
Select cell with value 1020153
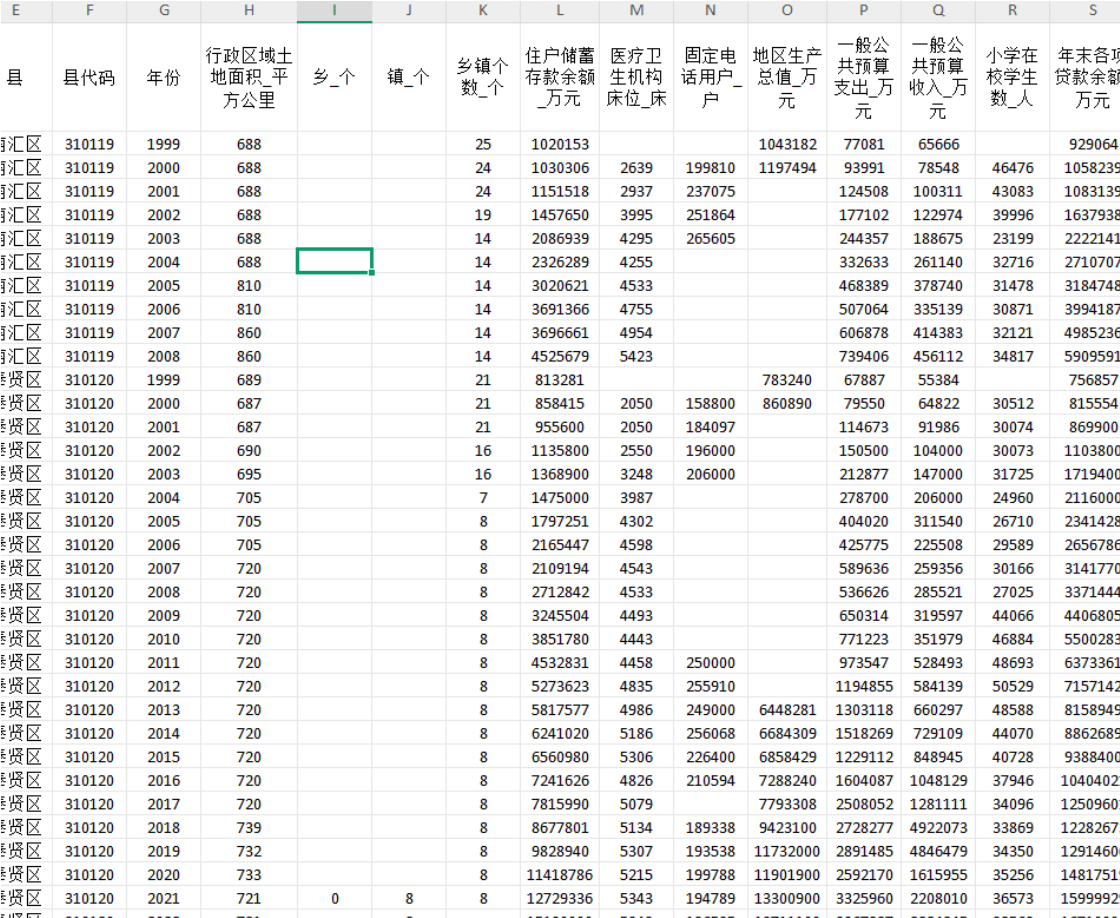point(559,144)
